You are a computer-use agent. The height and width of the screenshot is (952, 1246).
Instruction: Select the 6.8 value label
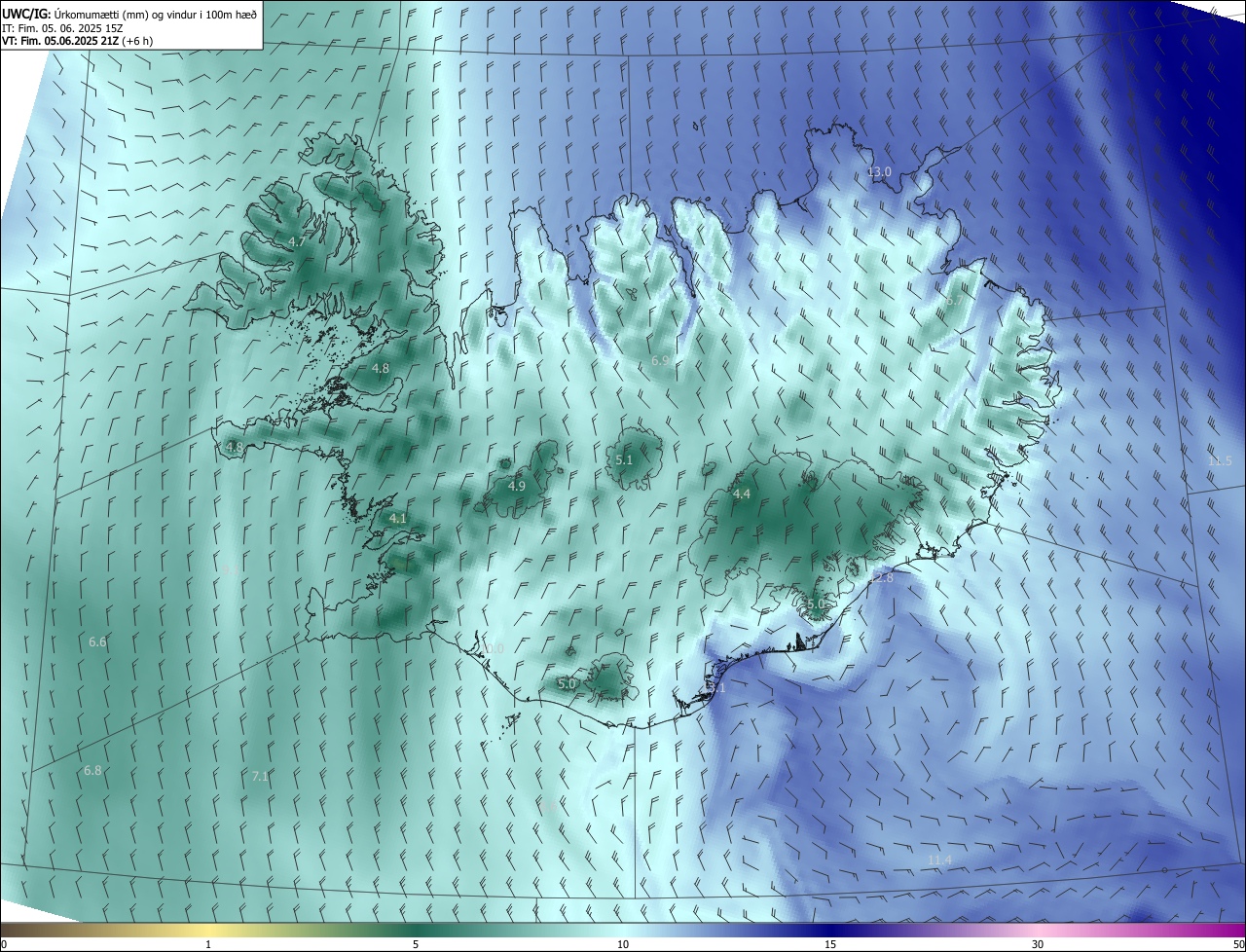92,771
